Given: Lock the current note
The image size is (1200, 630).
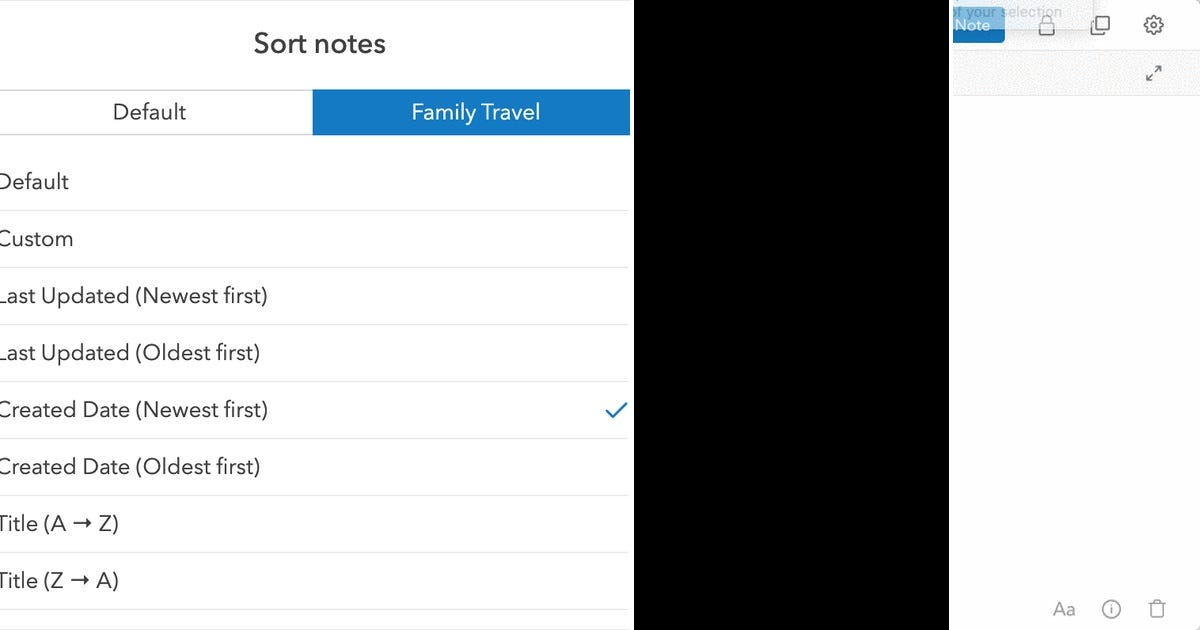Looking at the screenshot, I should click(x=1046, y=25).
